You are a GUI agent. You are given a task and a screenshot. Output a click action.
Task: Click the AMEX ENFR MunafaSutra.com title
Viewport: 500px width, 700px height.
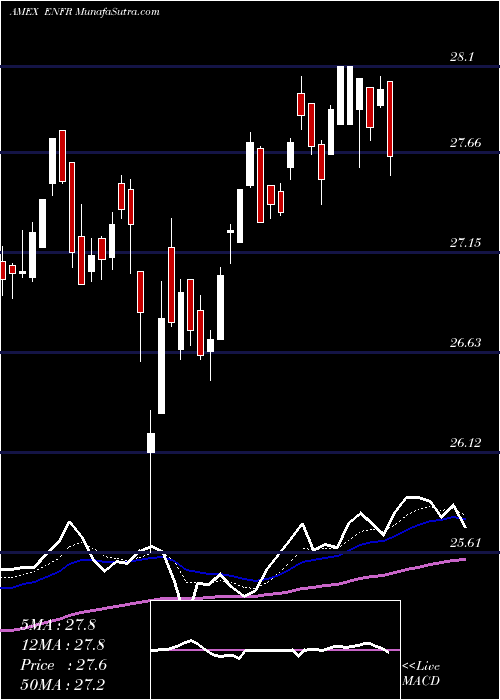(84, 12)
